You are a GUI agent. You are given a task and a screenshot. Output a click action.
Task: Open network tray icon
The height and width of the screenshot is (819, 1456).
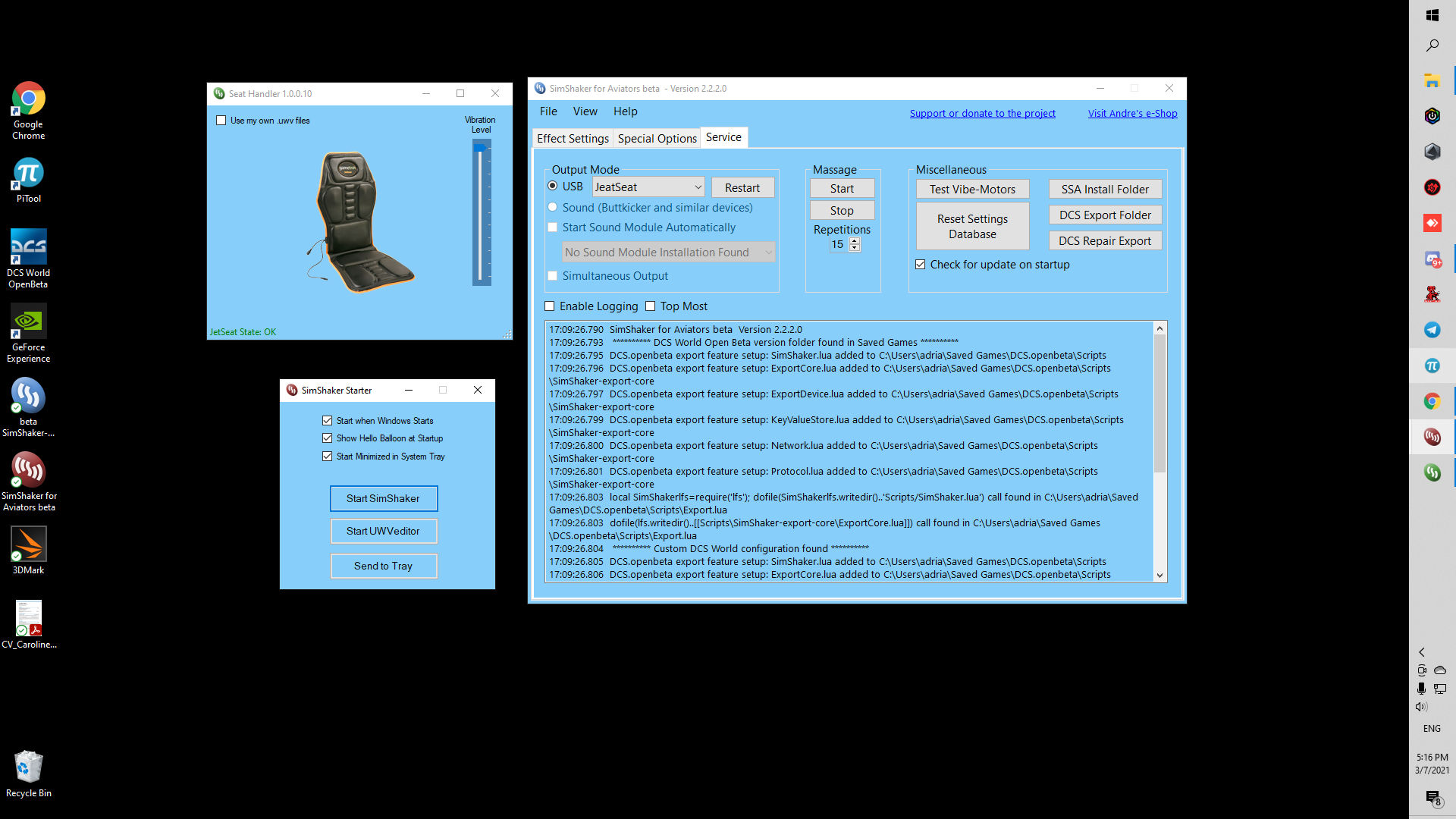[1440, 689]
